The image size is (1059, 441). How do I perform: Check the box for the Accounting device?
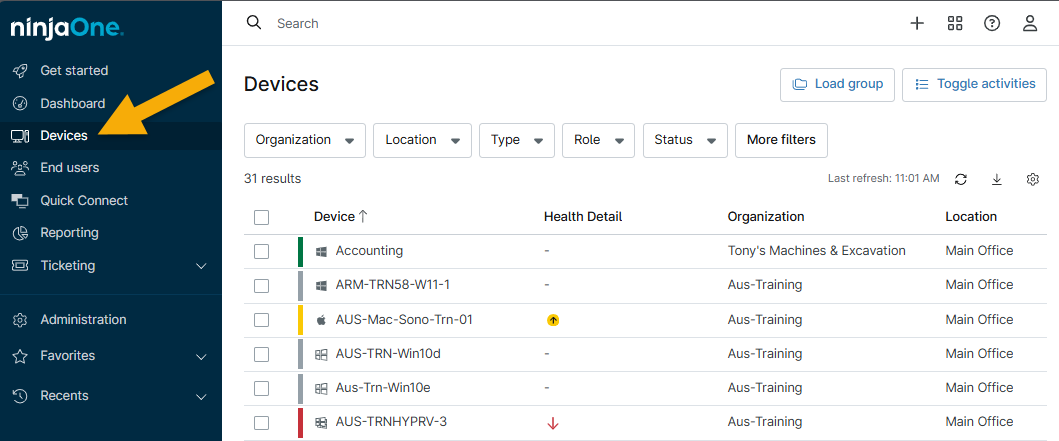(262, 251)
